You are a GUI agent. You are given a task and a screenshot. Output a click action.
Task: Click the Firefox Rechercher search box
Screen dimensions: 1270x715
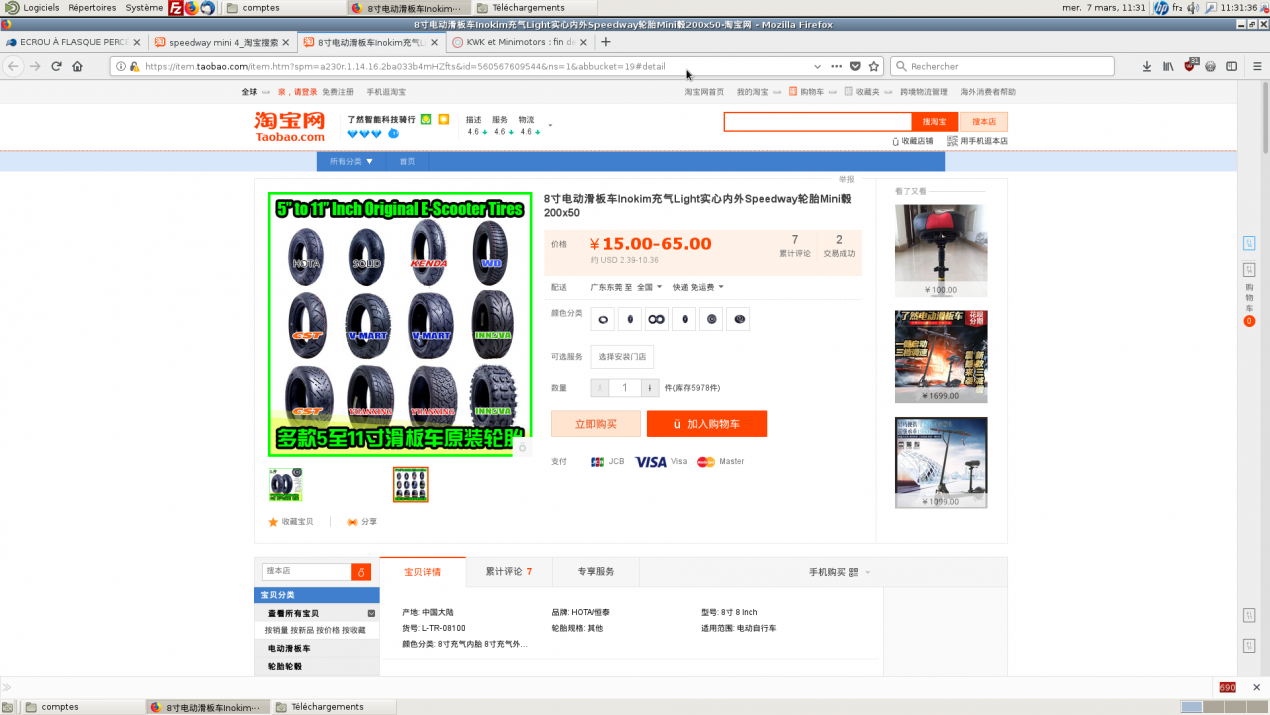tap(1002, 66)
